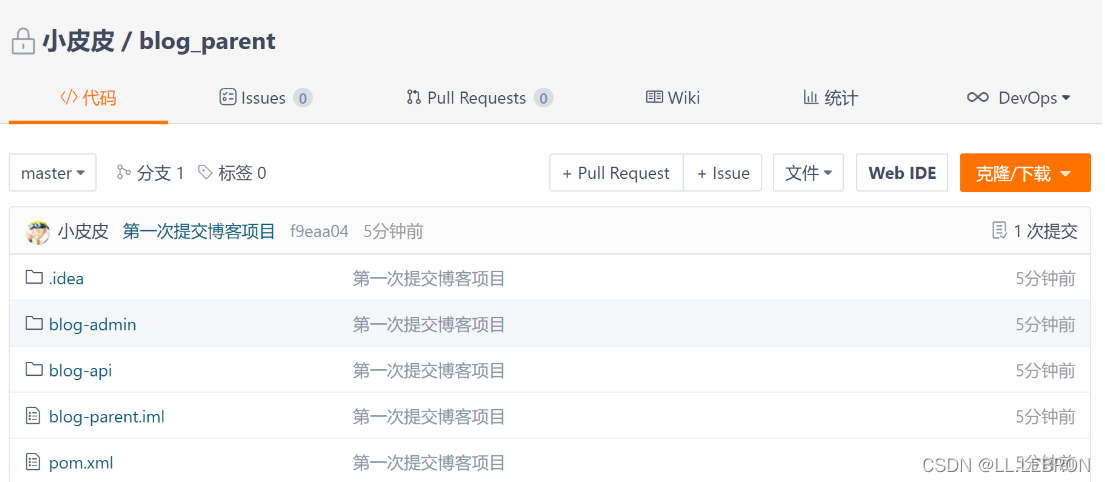The height and width of the screenshot is (482, 1105).
Task: Click the file icon beside pom.xml
Action: tap(33, 462)
